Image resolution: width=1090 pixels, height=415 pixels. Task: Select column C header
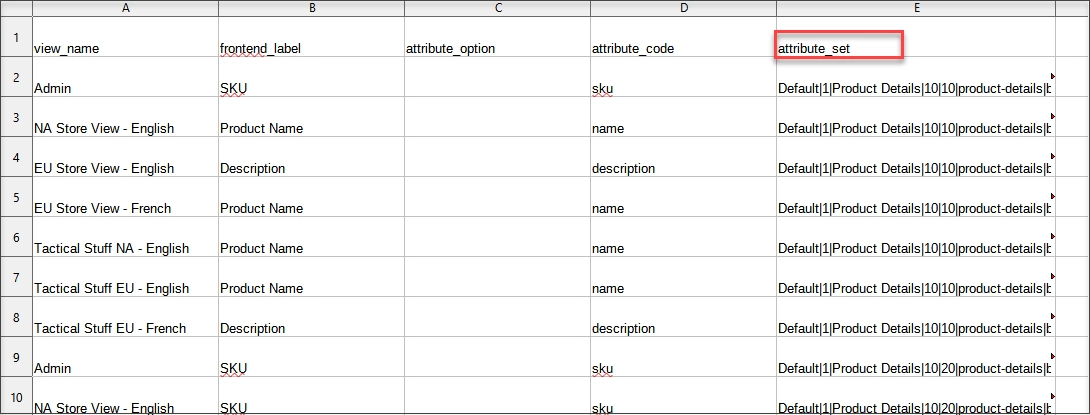pos(498,8)
